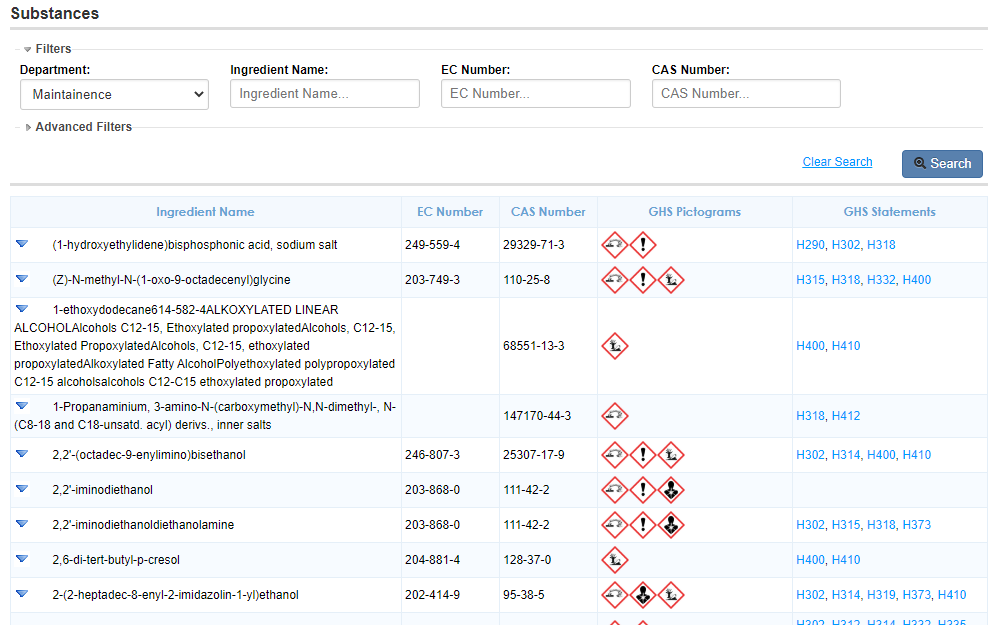Click the Search button
1000x625 pixels.
(x=942, y=164)
